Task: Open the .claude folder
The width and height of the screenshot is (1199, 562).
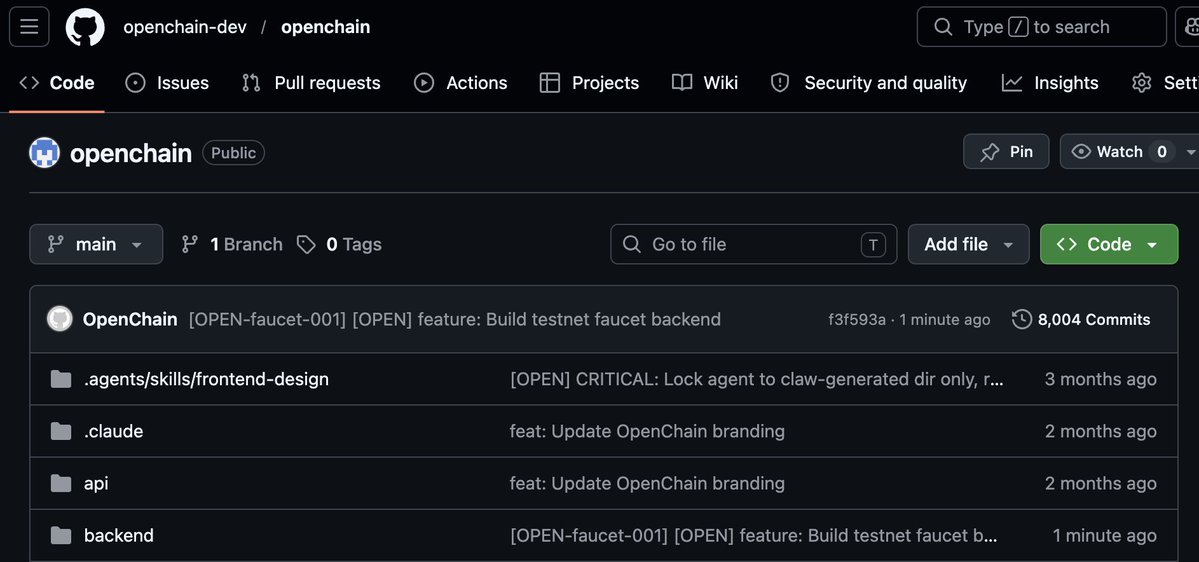Action: (113, 431)
